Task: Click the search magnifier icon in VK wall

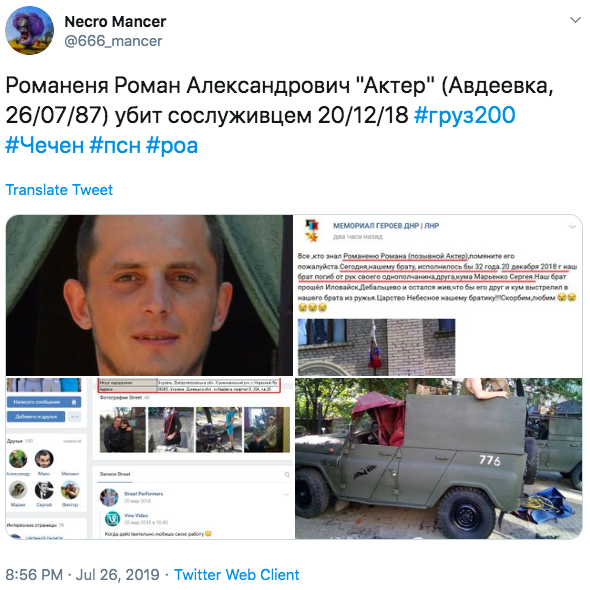Action: [287, 474]
